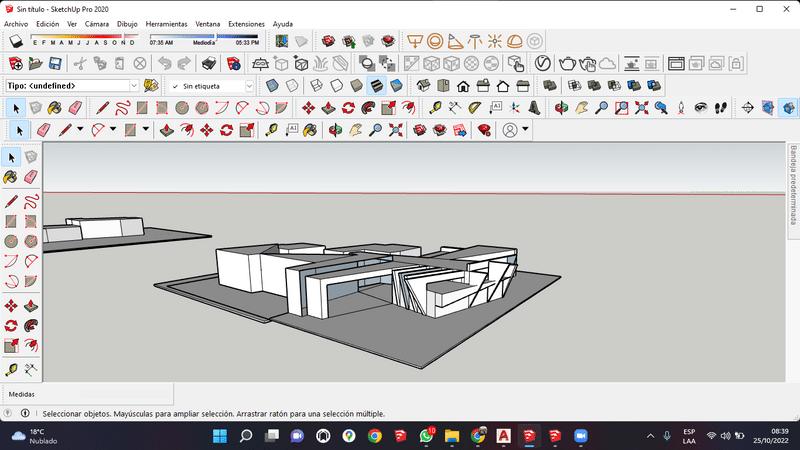Click the Split solid tool

coord(654,86)
